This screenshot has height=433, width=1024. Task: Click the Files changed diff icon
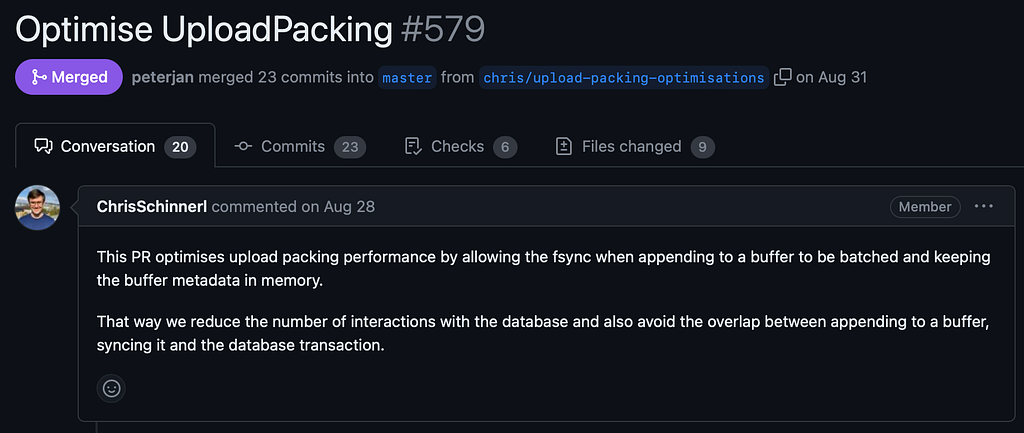(x=563, y=146)
